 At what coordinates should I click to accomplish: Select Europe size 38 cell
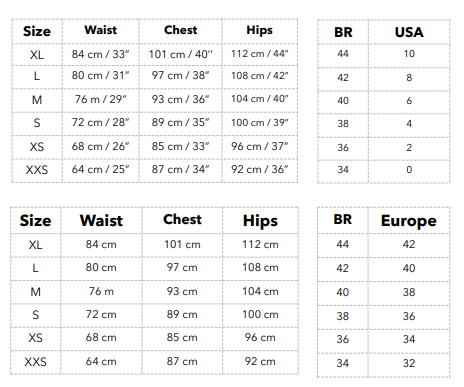[x=409, y=292]
